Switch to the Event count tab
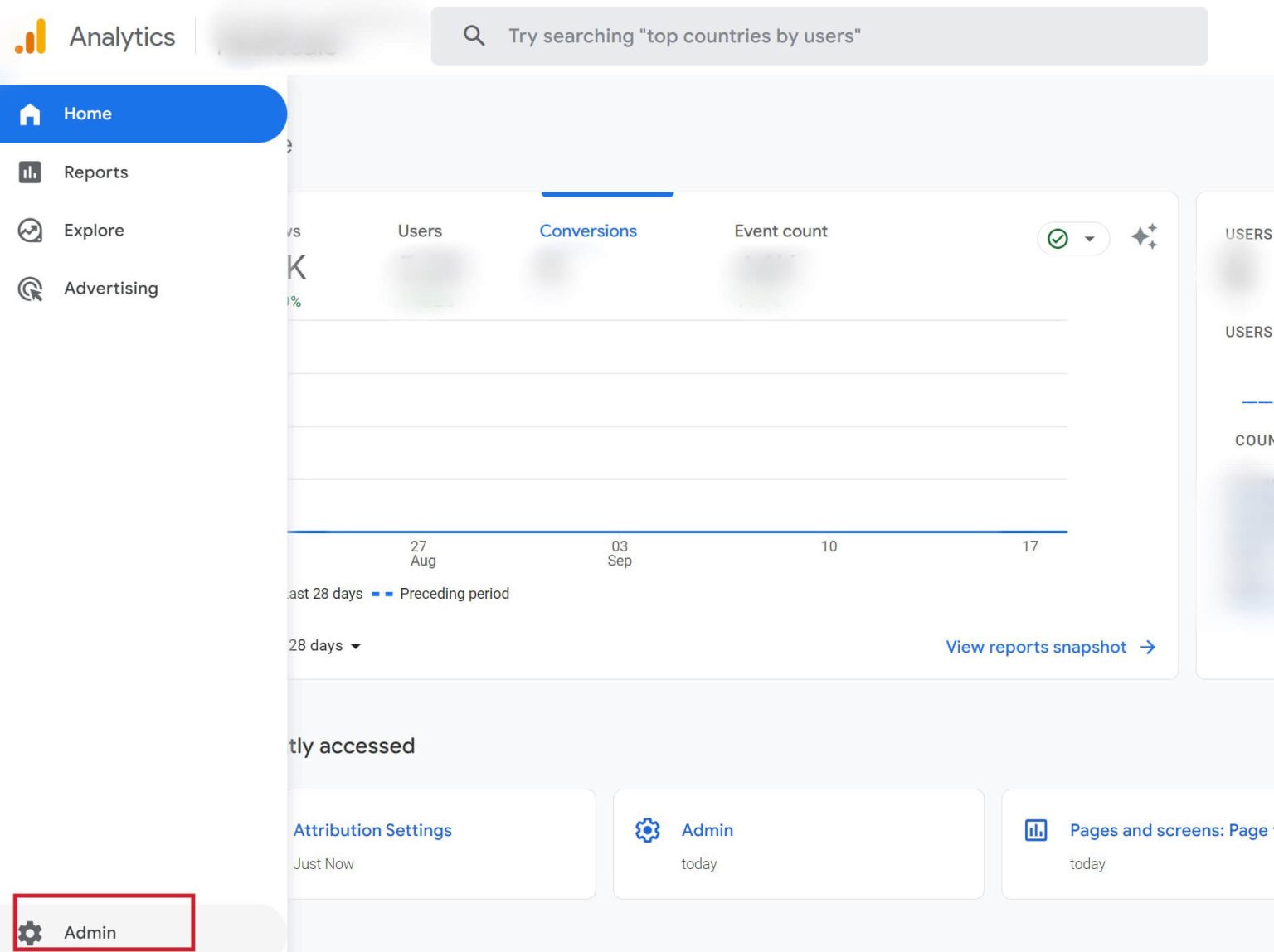This screenshot has height=952, width=1274. [780, 231]
